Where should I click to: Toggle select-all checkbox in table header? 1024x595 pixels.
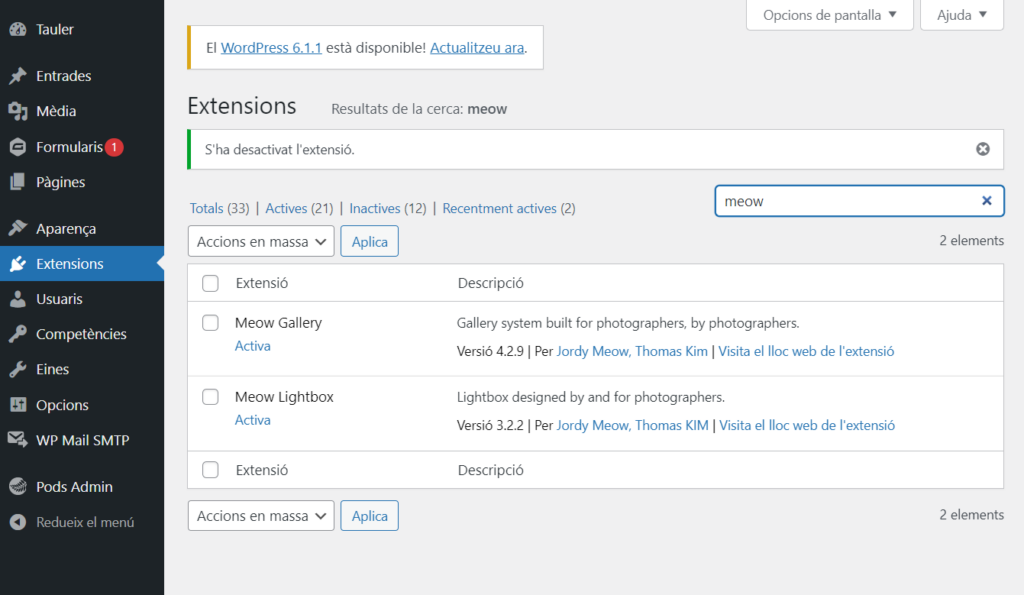[x=210, y=283]
